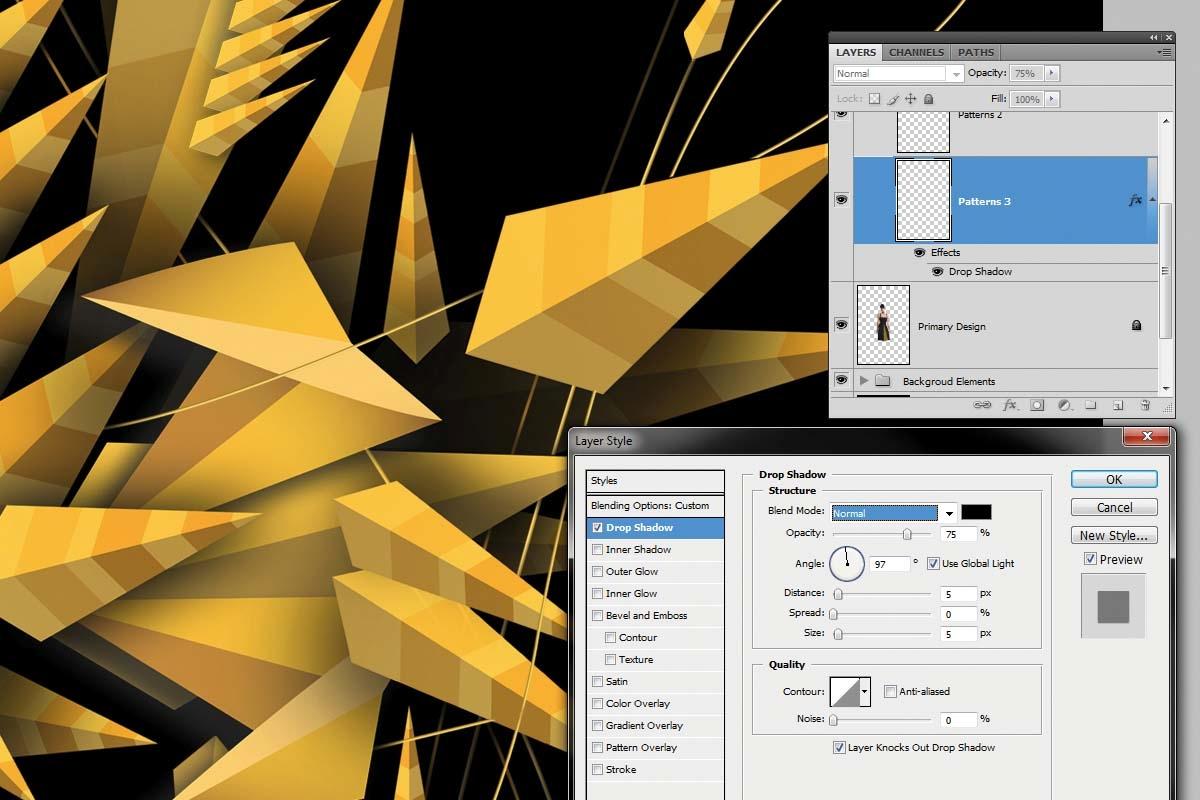Image resolution: width=1200 pixels, height=800 pixels.
Task: Create a new layer group
Action: (1091, 406)
